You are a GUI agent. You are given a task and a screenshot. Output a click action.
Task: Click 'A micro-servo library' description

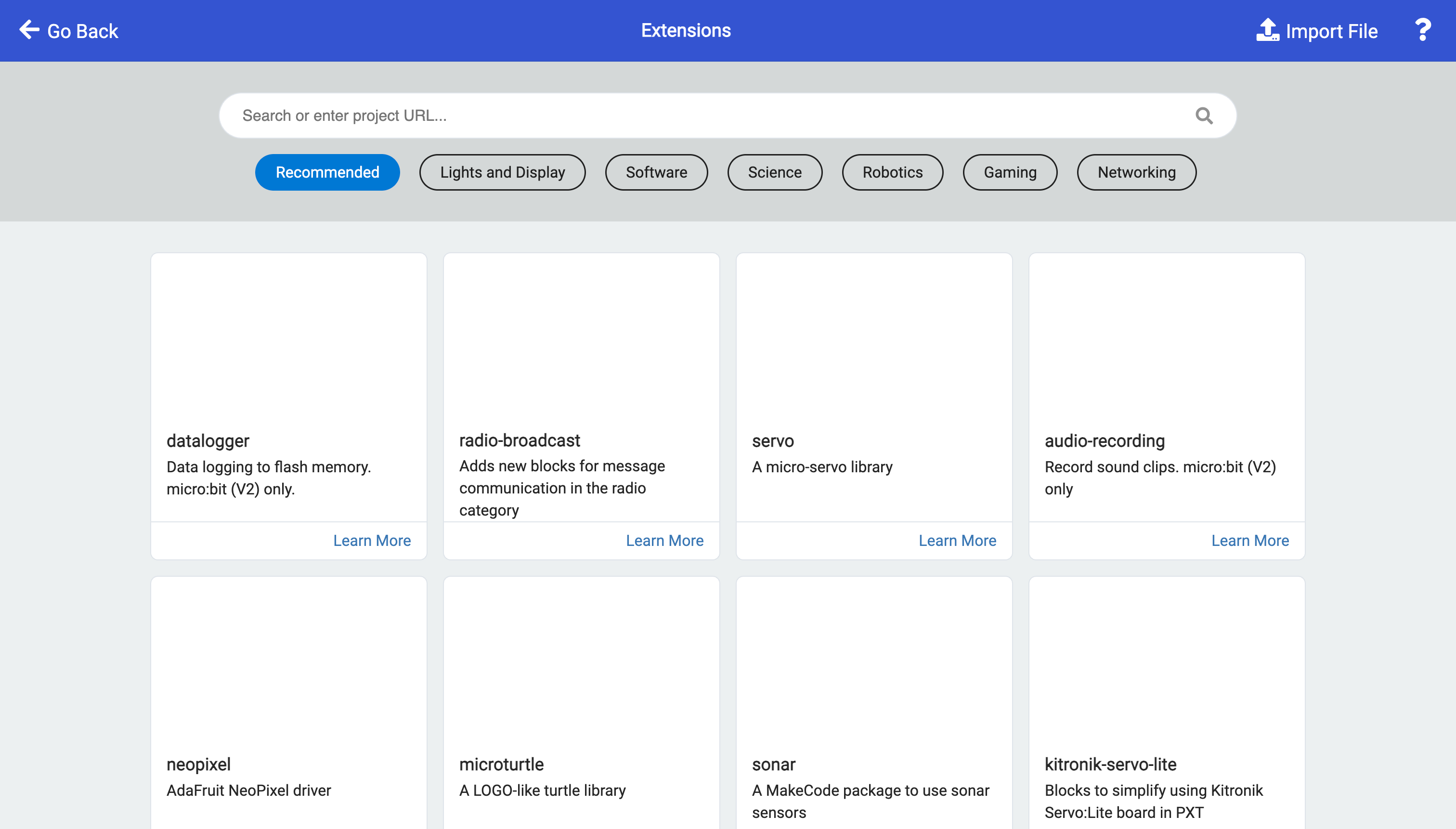tap(822, 467)
